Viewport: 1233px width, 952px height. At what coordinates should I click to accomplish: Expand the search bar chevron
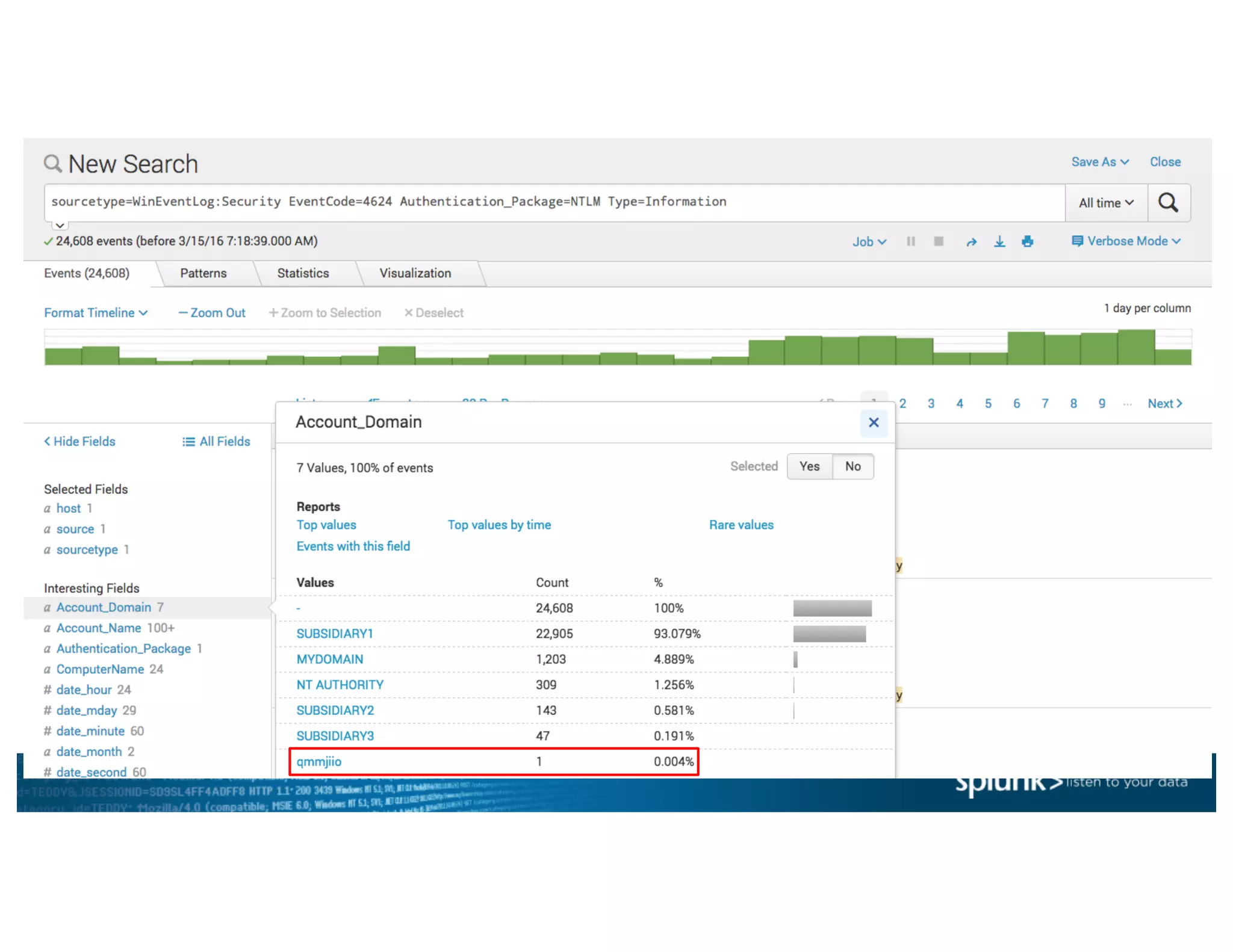(60, 226)
